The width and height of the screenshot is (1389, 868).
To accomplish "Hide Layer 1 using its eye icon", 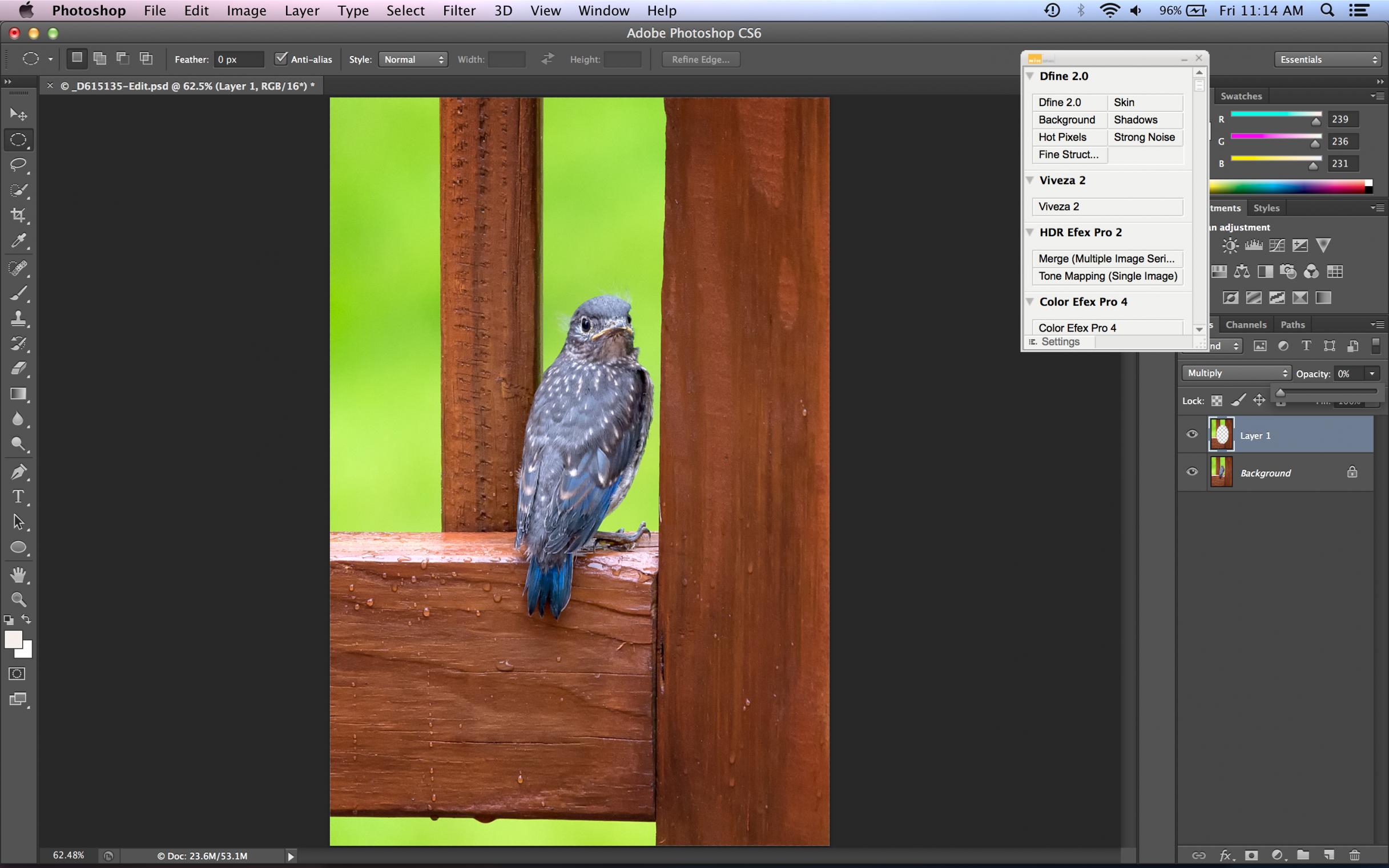I will click(x=1192, y=434).
